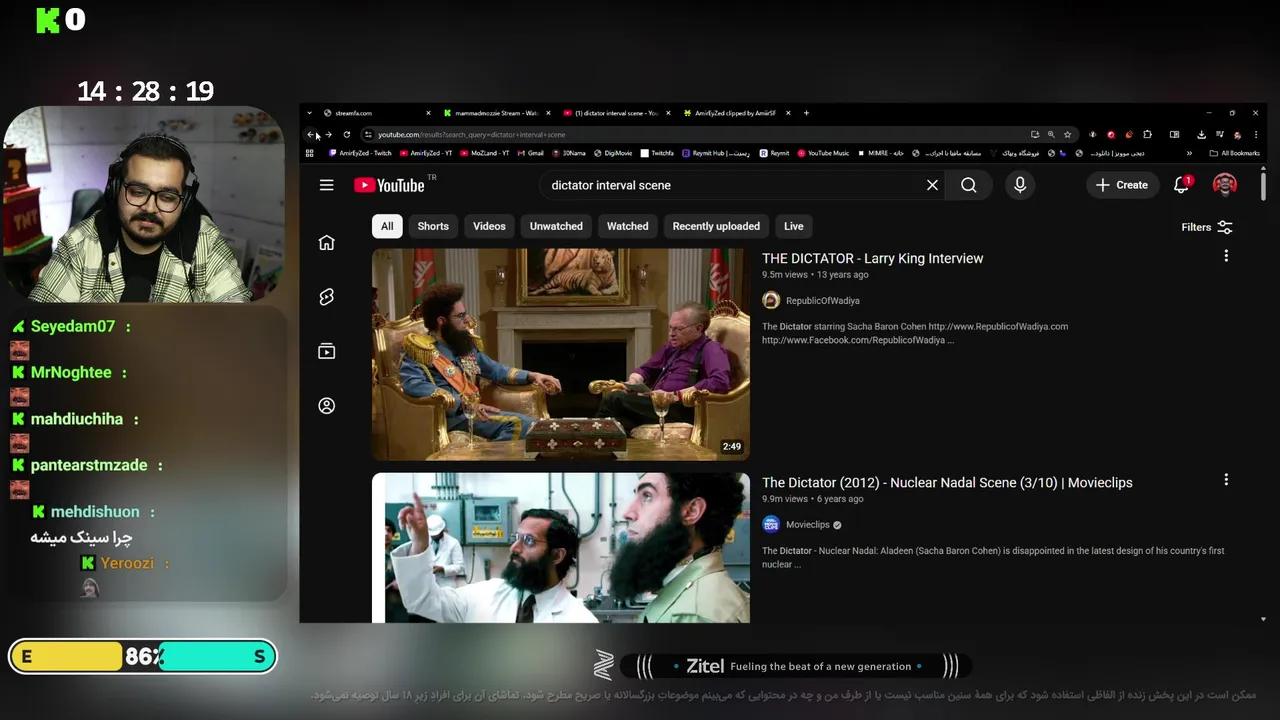
Task: Open browser downloads
Action: (x=1201, y=134)
